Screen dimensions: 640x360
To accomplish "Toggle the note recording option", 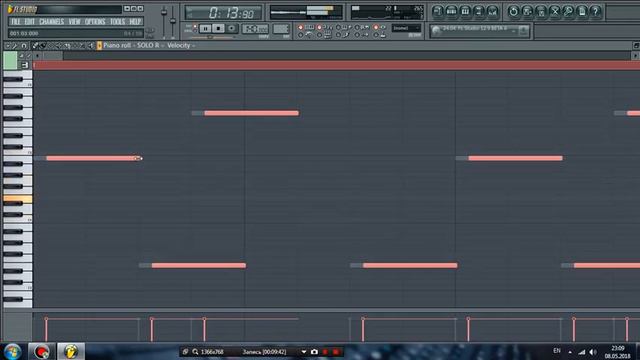I will (x=357, y=35).
